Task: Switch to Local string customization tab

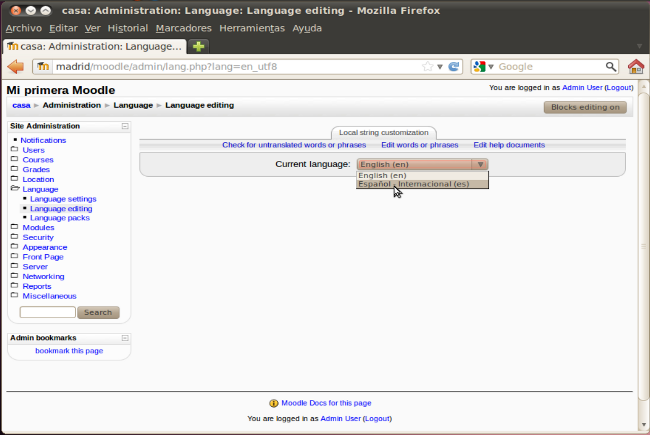Action: pos(383,132)
